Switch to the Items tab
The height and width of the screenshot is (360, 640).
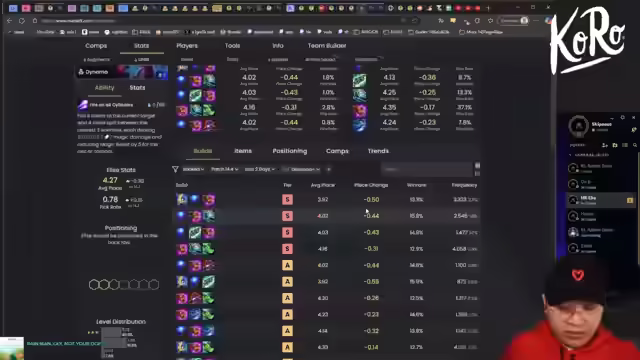point(243,151)
